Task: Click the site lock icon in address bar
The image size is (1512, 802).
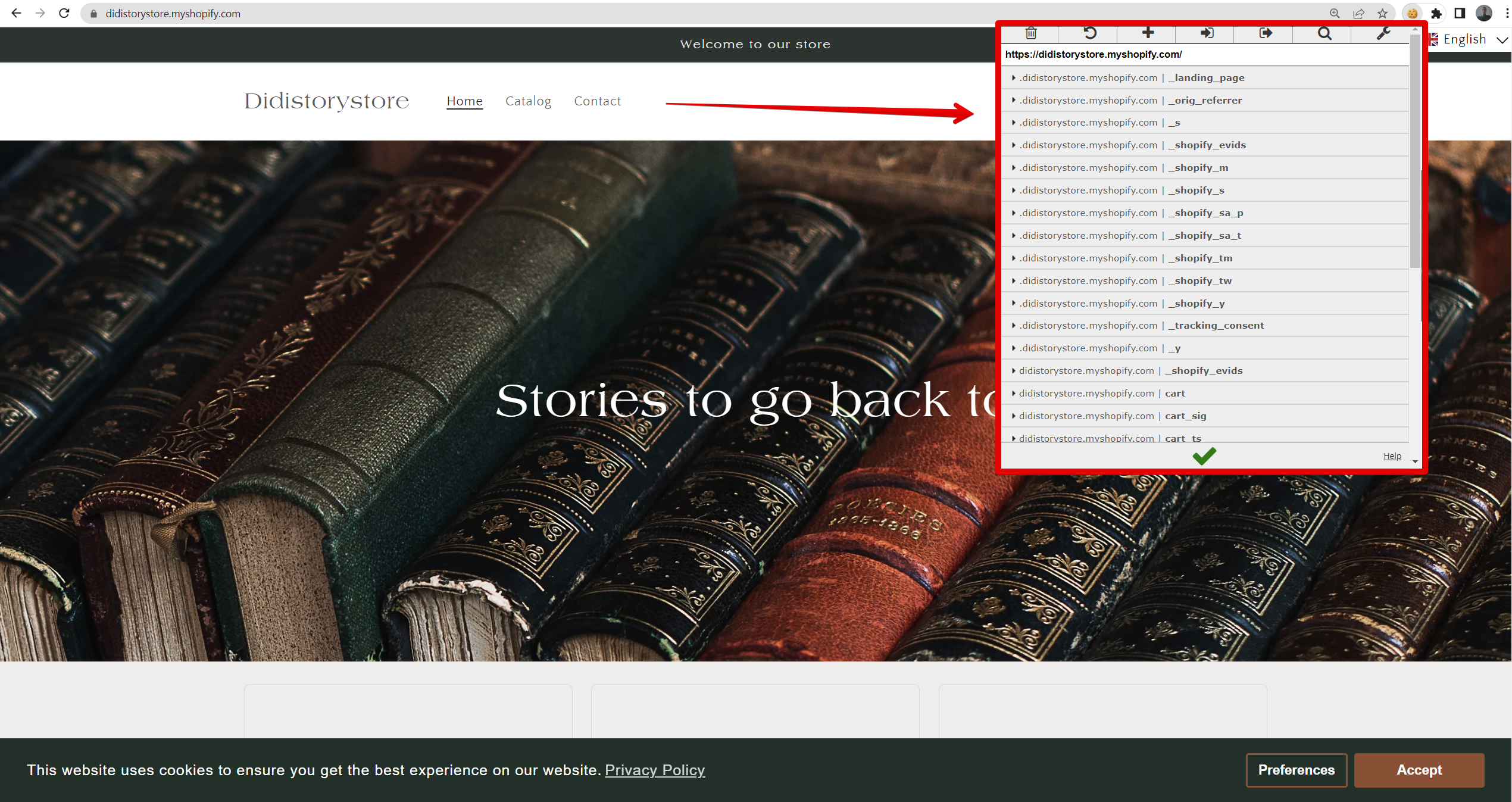Action: click(x=93, y=13)
